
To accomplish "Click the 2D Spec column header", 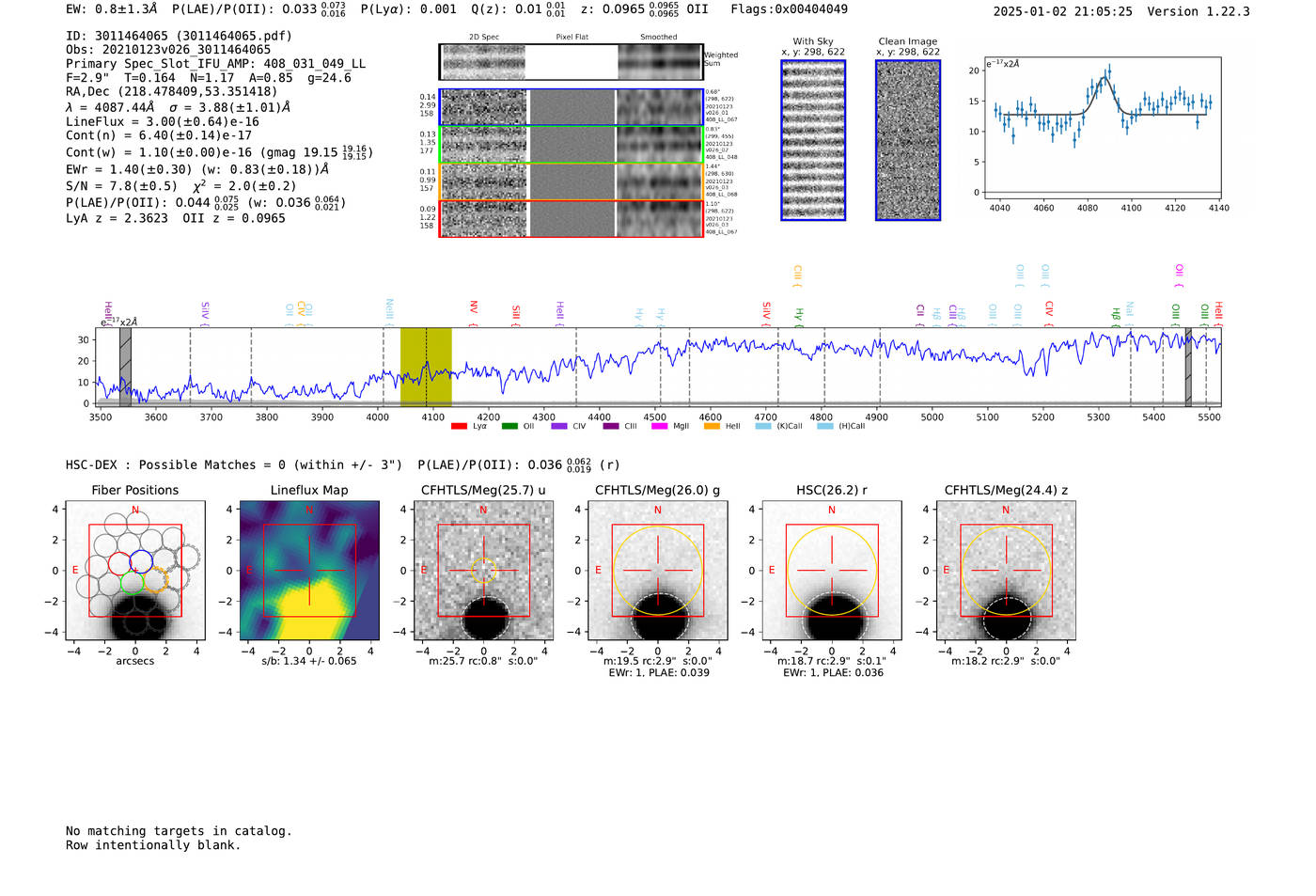I will click(x=484, y=37).
